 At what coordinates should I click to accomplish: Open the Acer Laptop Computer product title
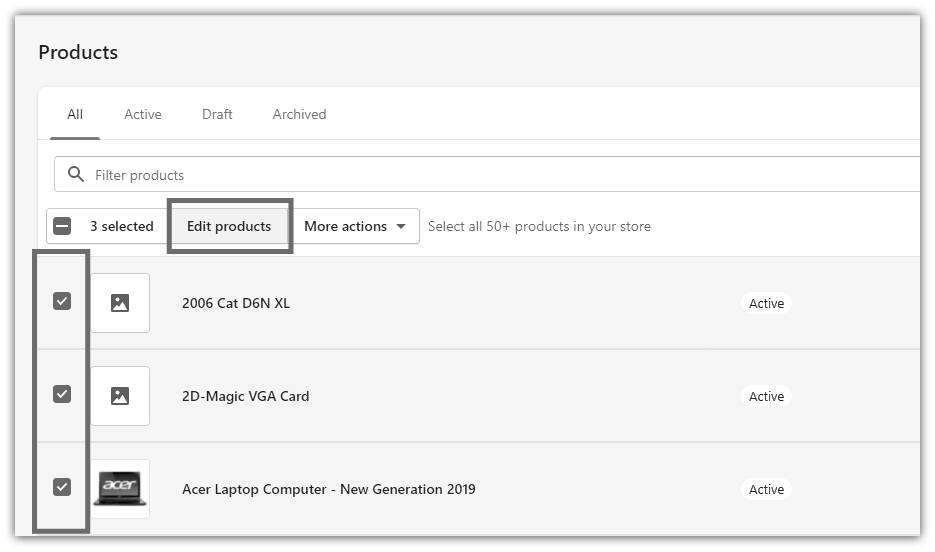coord(329,489)
